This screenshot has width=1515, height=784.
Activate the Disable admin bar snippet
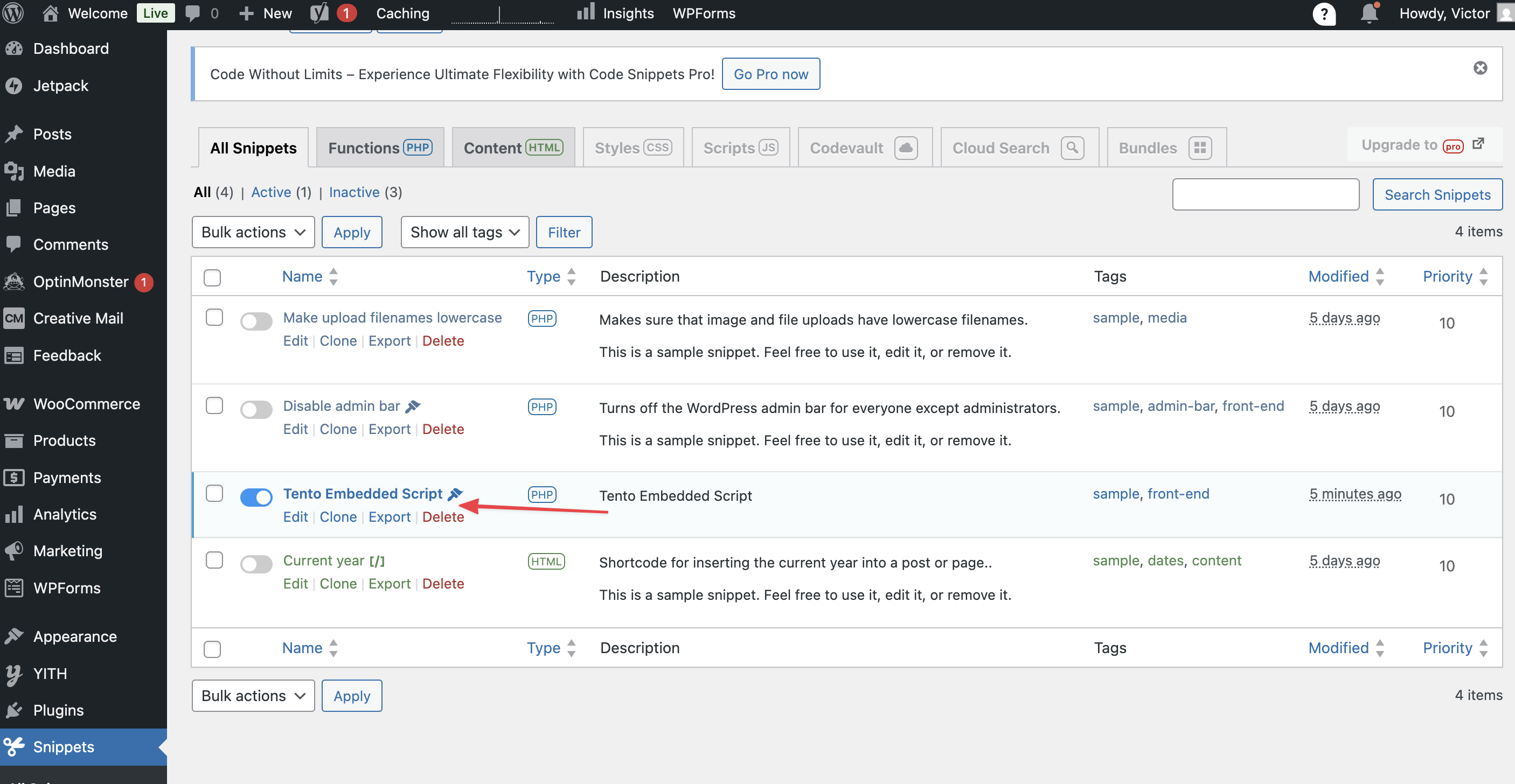256,410
